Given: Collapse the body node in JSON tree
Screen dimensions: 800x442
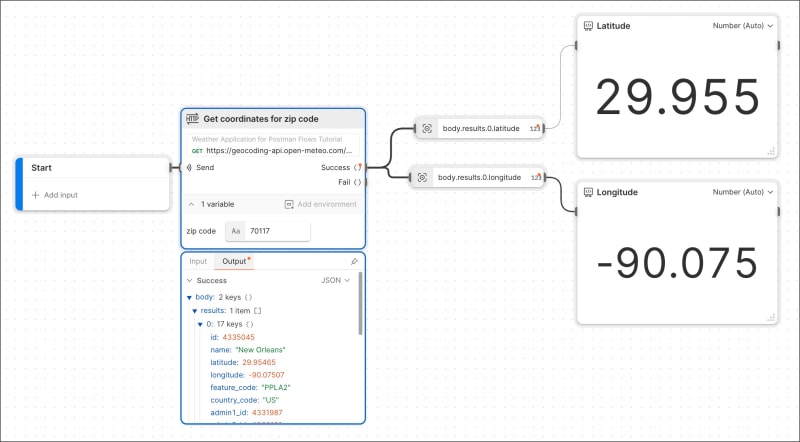Looking at the screenshot, I should [189, 298].
